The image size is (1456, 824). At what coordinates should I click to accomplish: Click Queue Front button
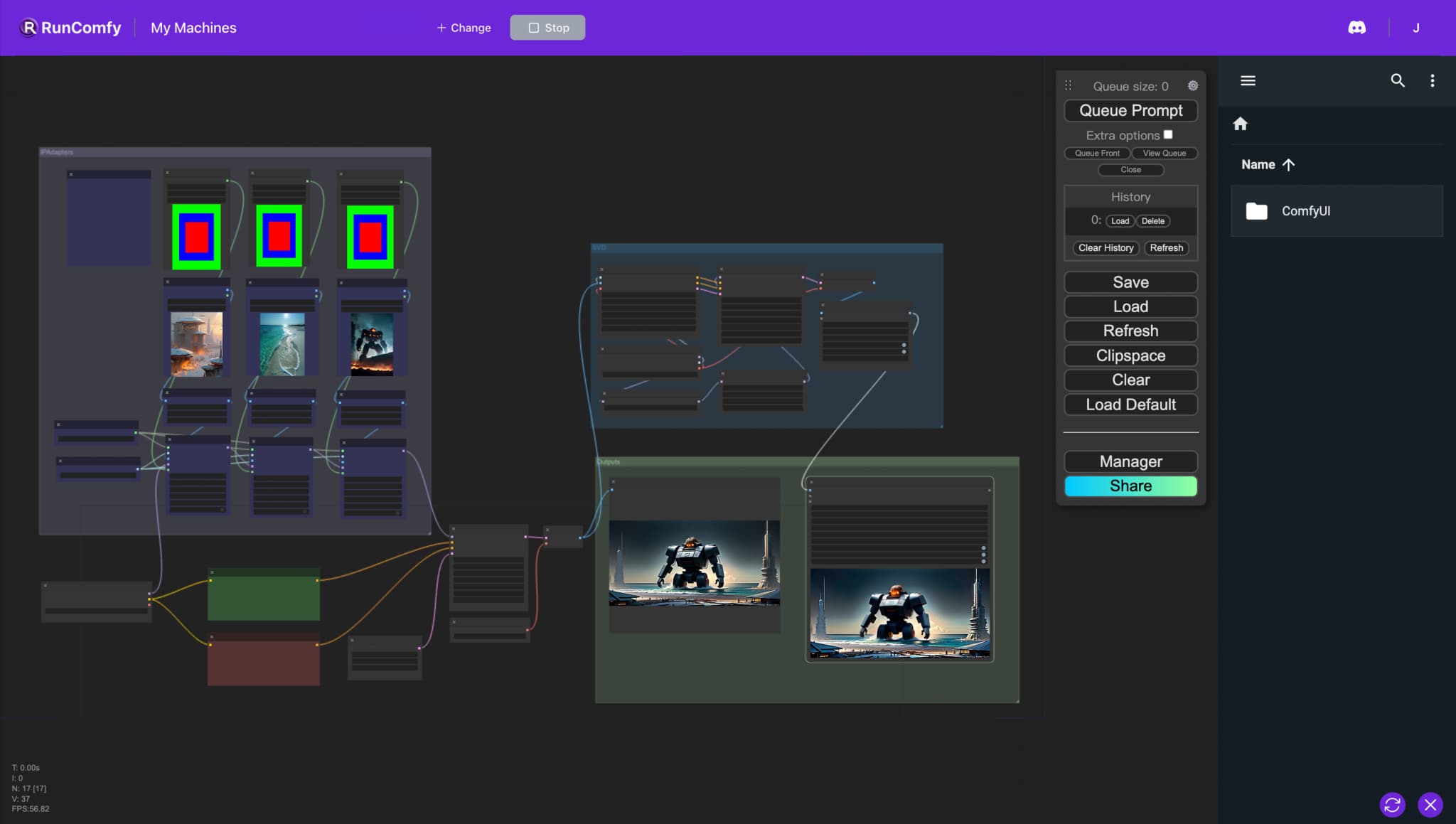point(1097,153)
